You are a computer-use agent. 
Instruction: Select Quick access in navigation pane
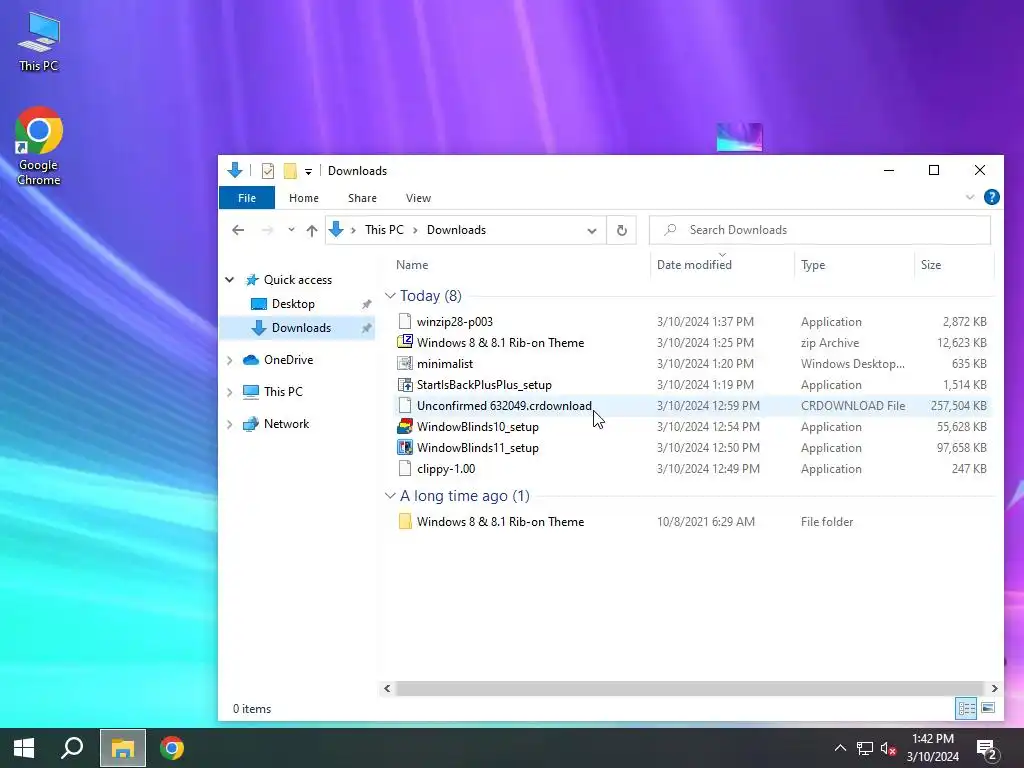tap(298, 280)
